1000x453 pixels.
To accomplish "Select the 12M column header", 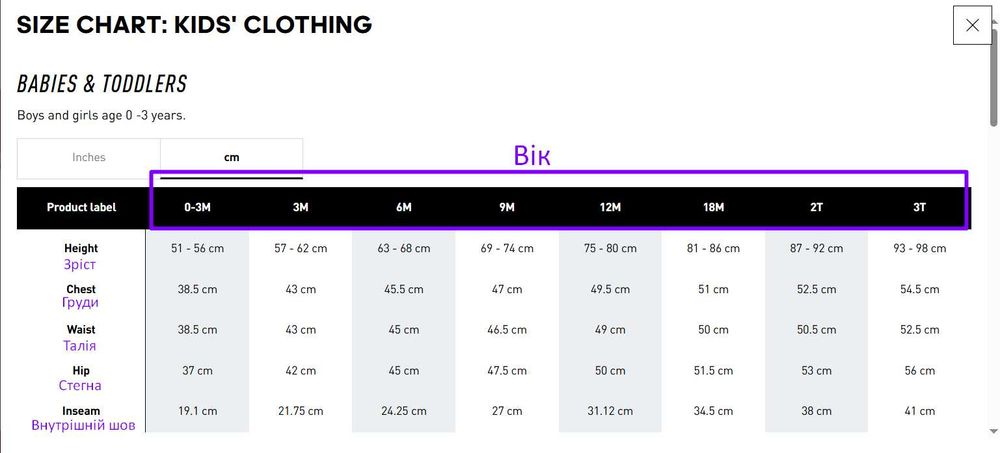I will coord(610,208).
